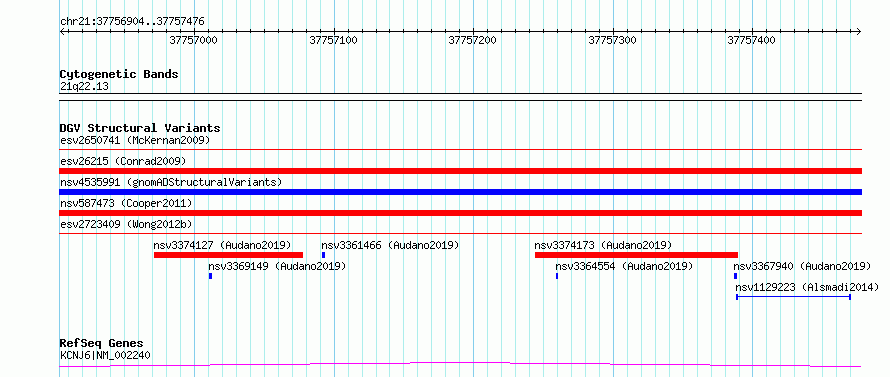
Task: Click nsv3369149 (Audano2019) label
Action: pos(277,266)
